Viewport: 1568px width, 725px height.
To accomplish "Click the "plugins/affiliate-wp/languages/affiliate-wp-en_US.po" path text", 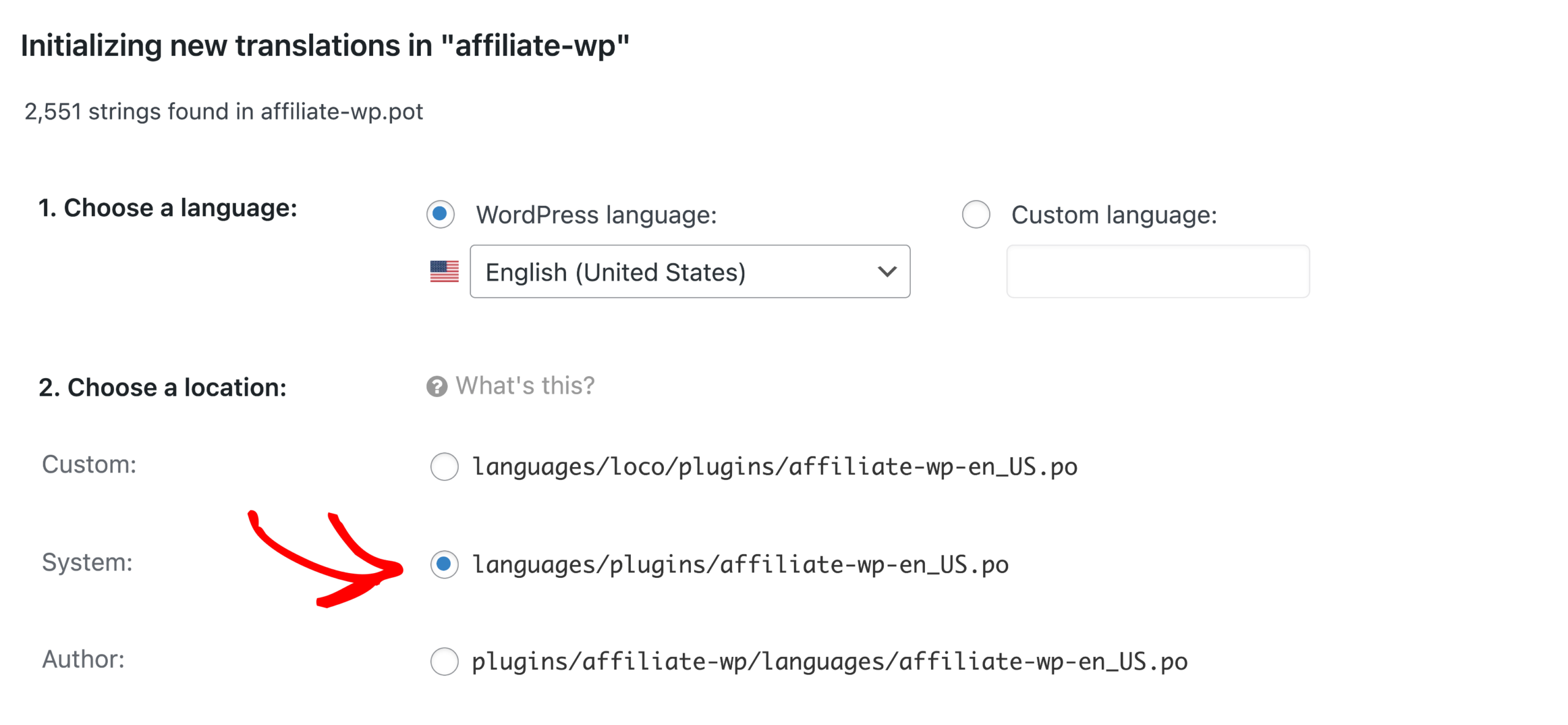I will pyautogui.click(x=829, y=662).
